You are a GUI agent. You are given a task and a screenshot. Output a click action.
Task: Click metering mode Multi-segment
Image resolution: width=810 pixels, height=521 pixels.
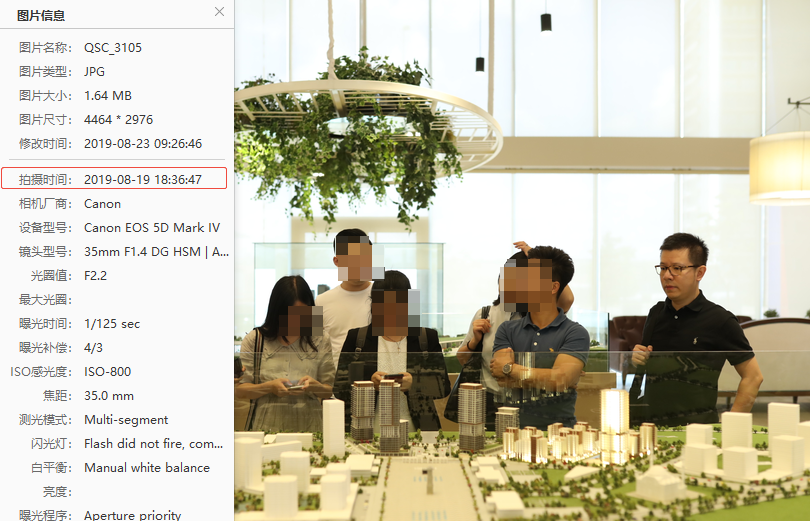pyautogui.click(x=126, y=420)
